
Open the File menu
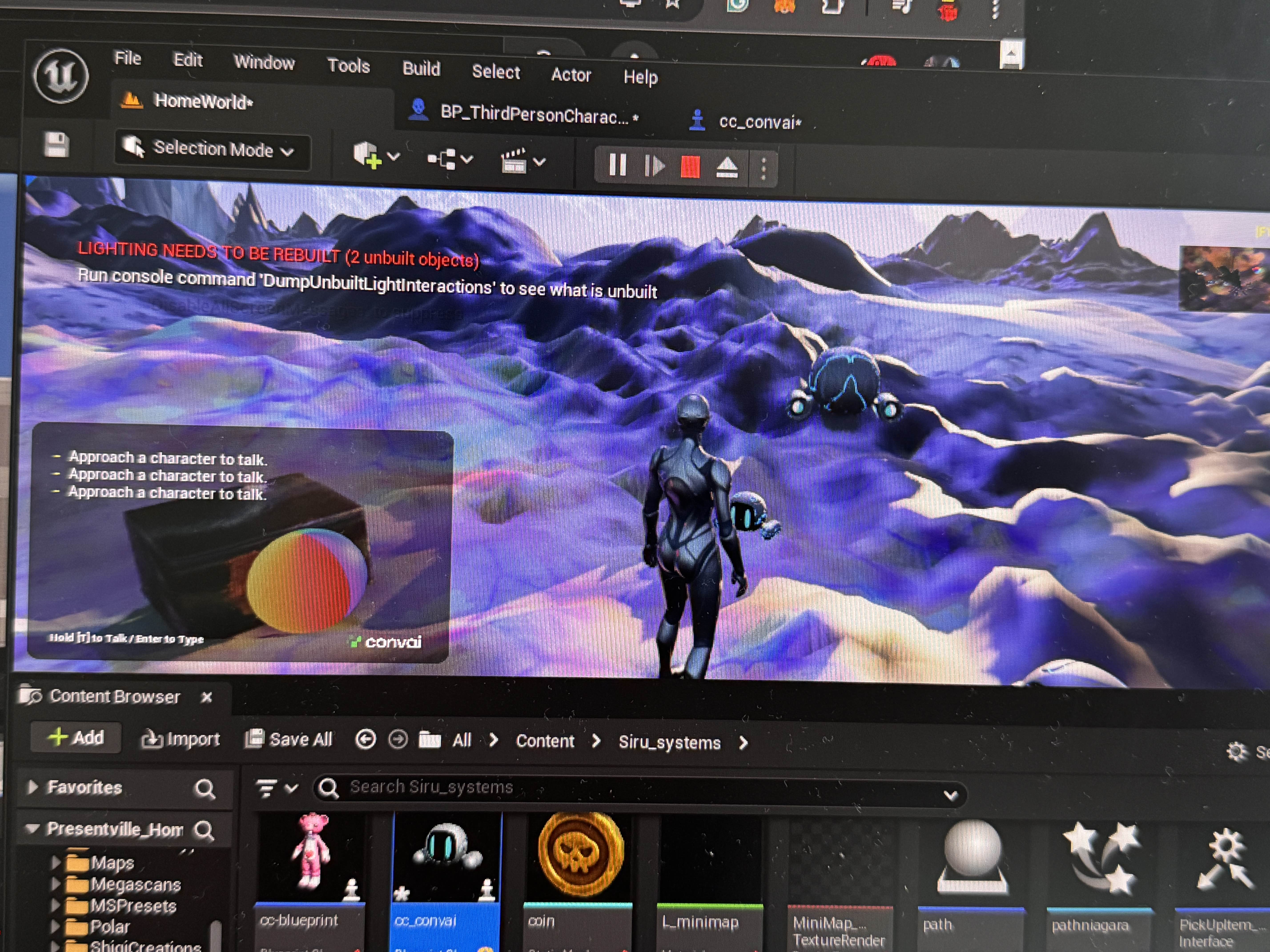tap(127, 58)
